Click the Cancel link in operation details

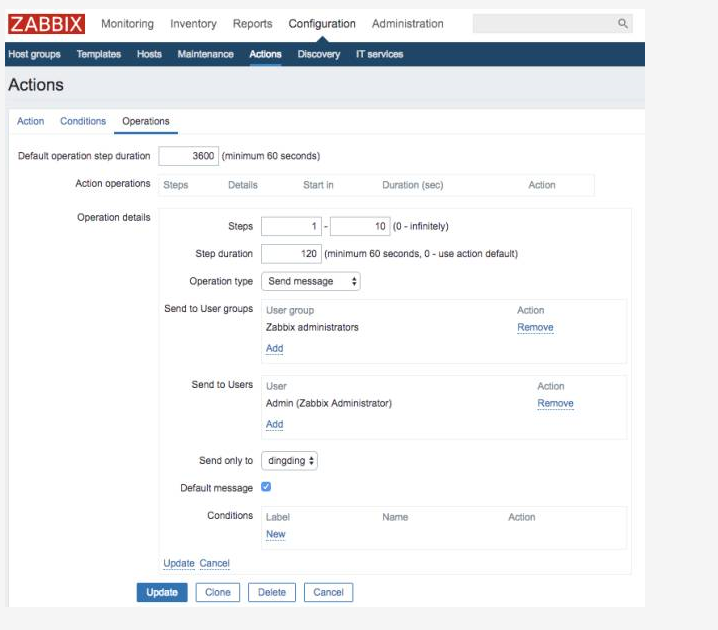[214, 563]
